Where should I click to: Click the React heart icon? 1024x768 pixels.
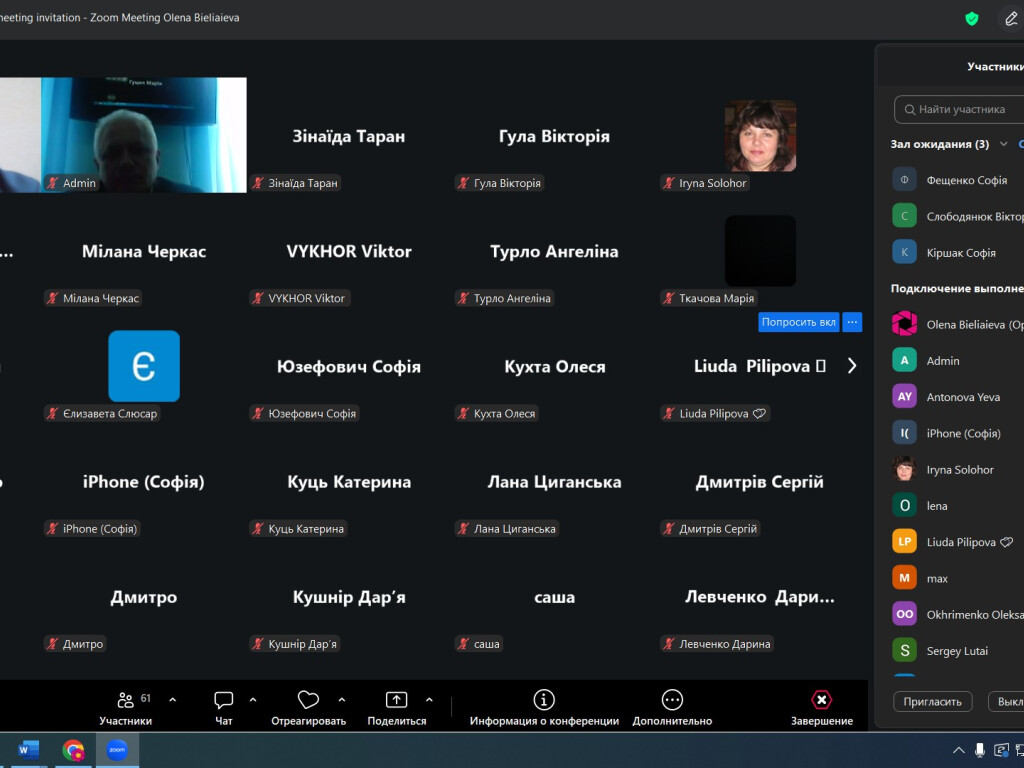(308, 700)
